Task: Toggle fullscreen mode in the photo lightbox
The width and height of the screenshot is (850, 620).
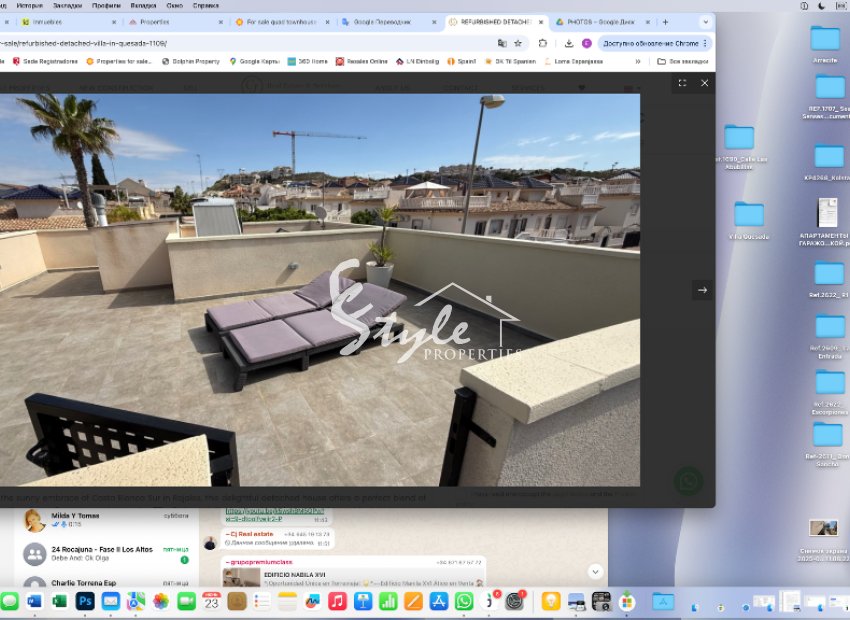Action: pyautogui.click(x=682, y=83)
